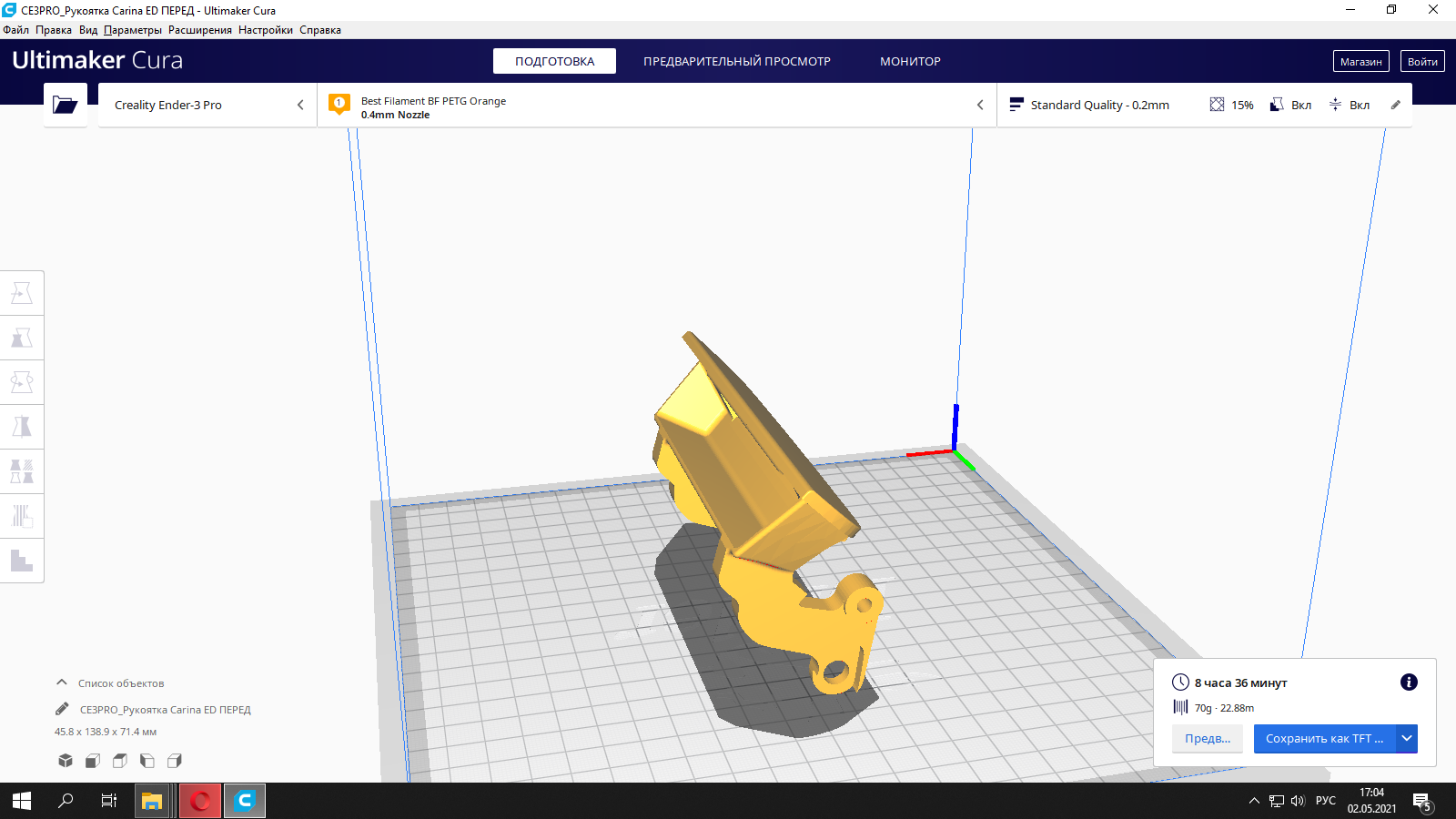The image size is (1456, 819).
Task: Switch to the 3D isometric view cube
Action: click(x=66, y=761)
